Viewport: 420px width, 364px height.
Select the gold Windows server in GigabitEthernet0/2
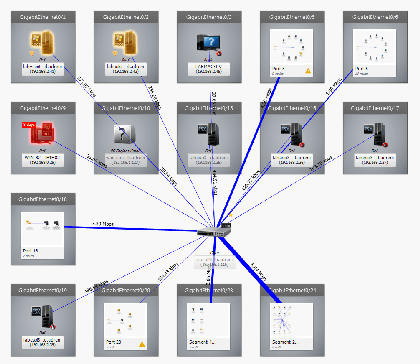click(125, 43)
